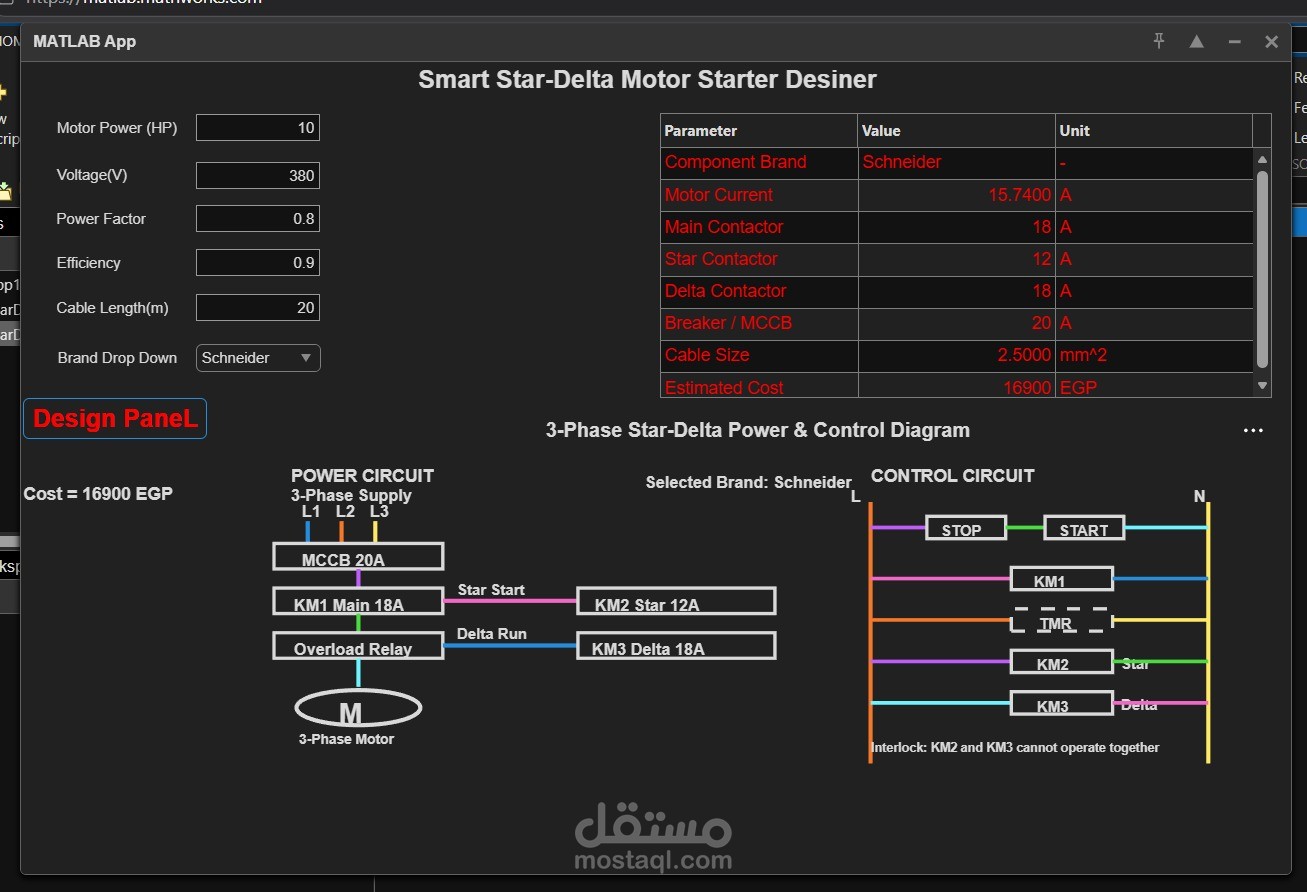
Task: Click the KM3 Delta 18A block
Action: coord(676,646)
